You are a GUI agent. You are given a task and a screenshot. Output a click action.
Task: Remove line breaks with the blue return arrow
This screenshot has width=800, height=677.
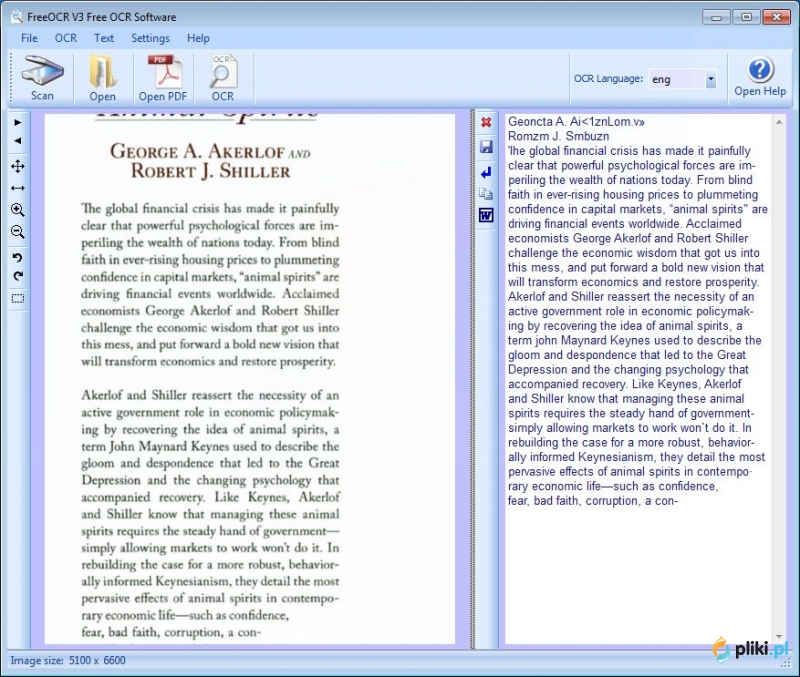click(486, 172)
